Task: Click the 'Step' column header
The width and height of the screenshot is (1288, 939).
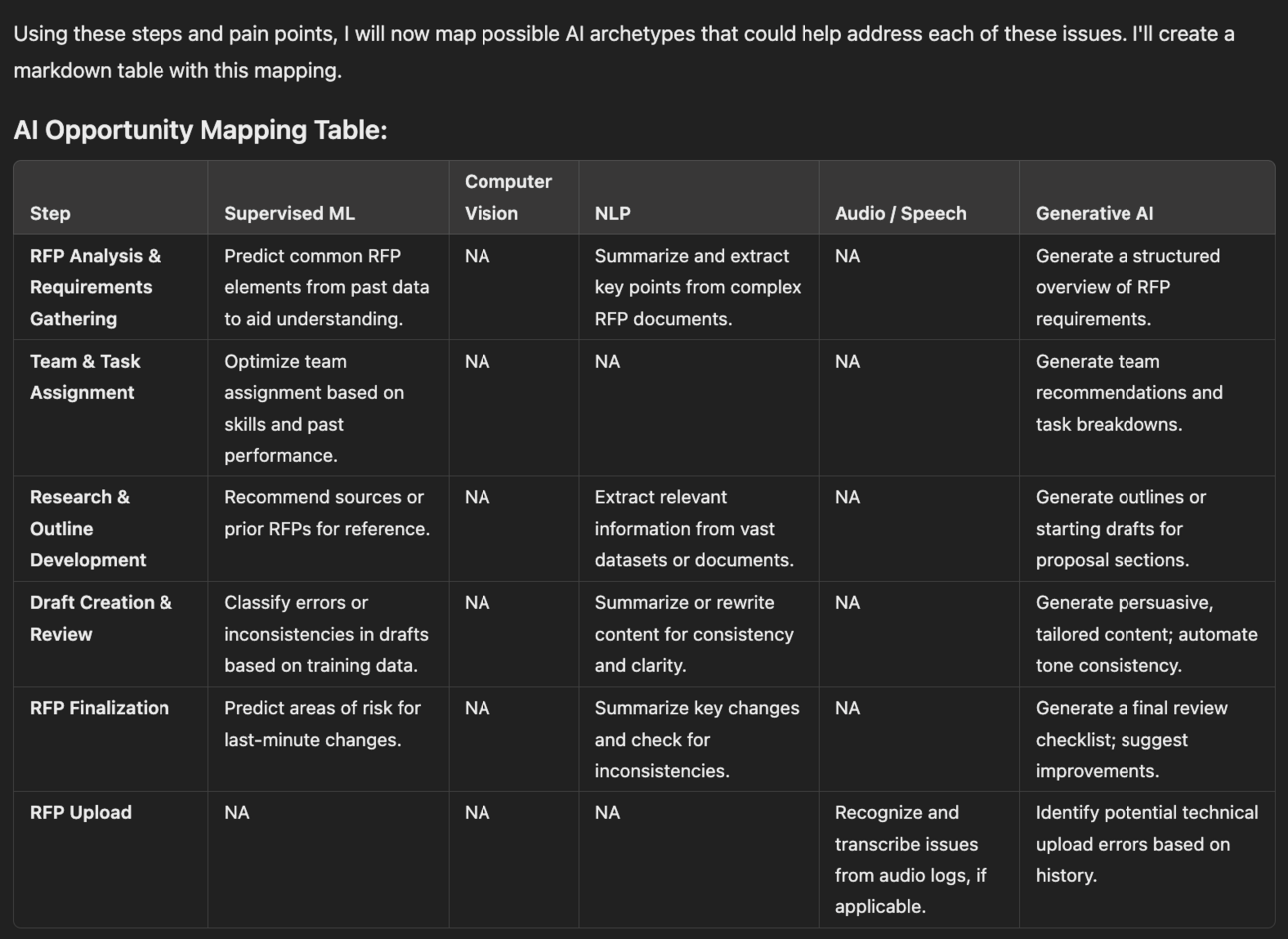Action: click(50, 213)
